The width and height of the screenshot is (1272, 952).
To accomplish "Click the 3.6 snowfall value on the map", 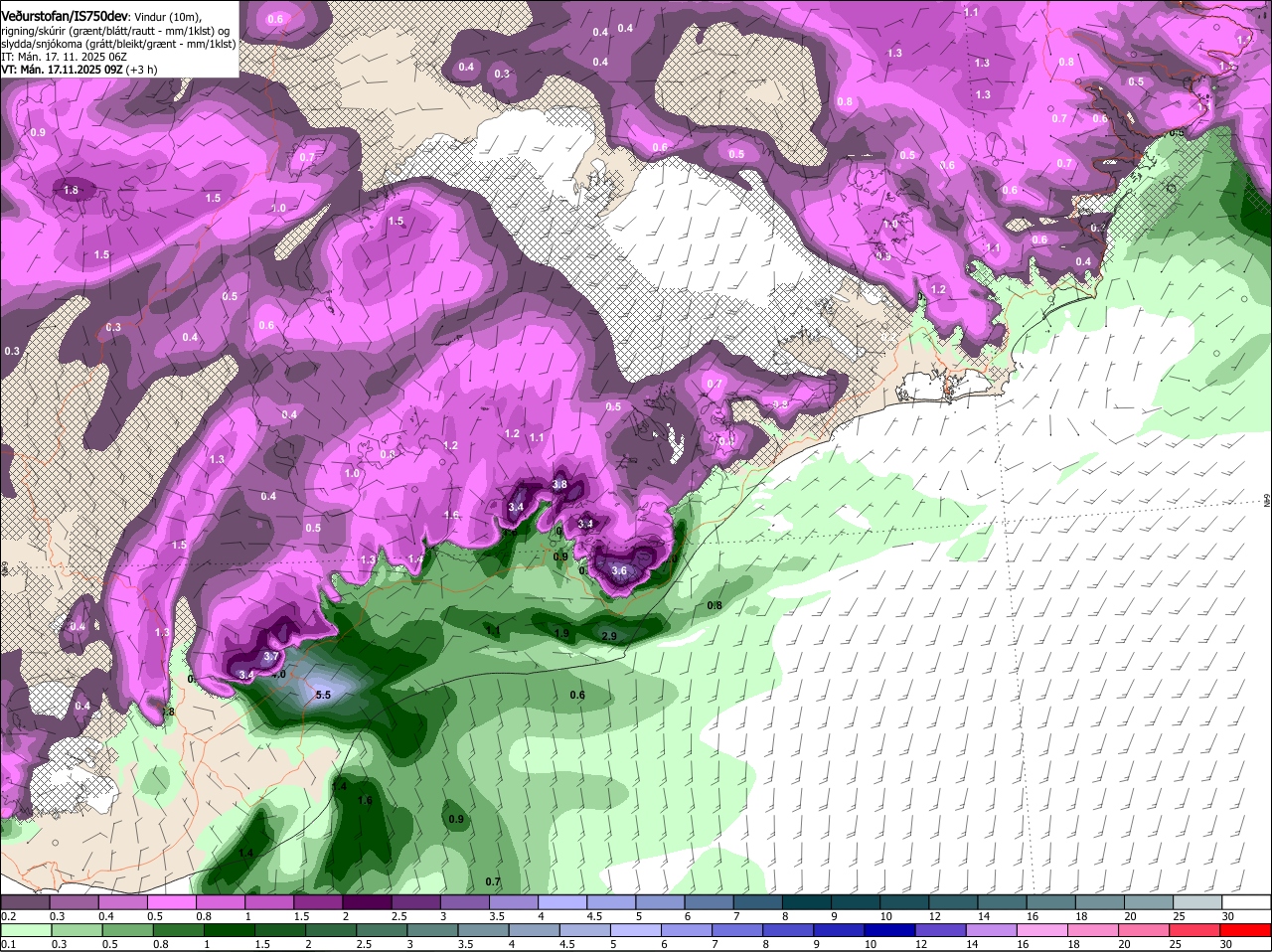I will click(619, 570).
